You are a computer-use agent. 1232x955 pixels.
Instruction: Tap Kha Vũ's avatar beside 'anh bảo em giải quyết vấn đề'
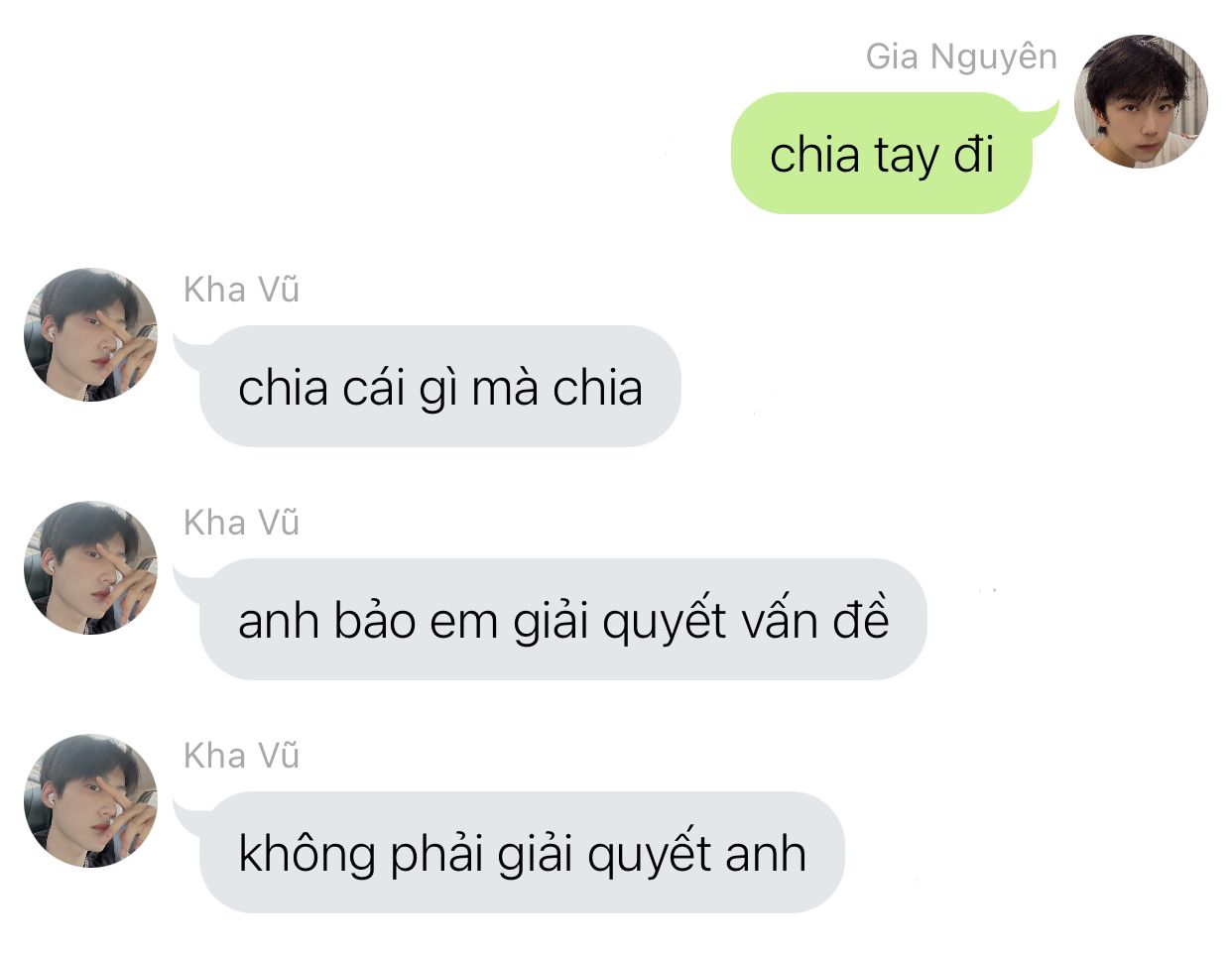tap(90, 567)
